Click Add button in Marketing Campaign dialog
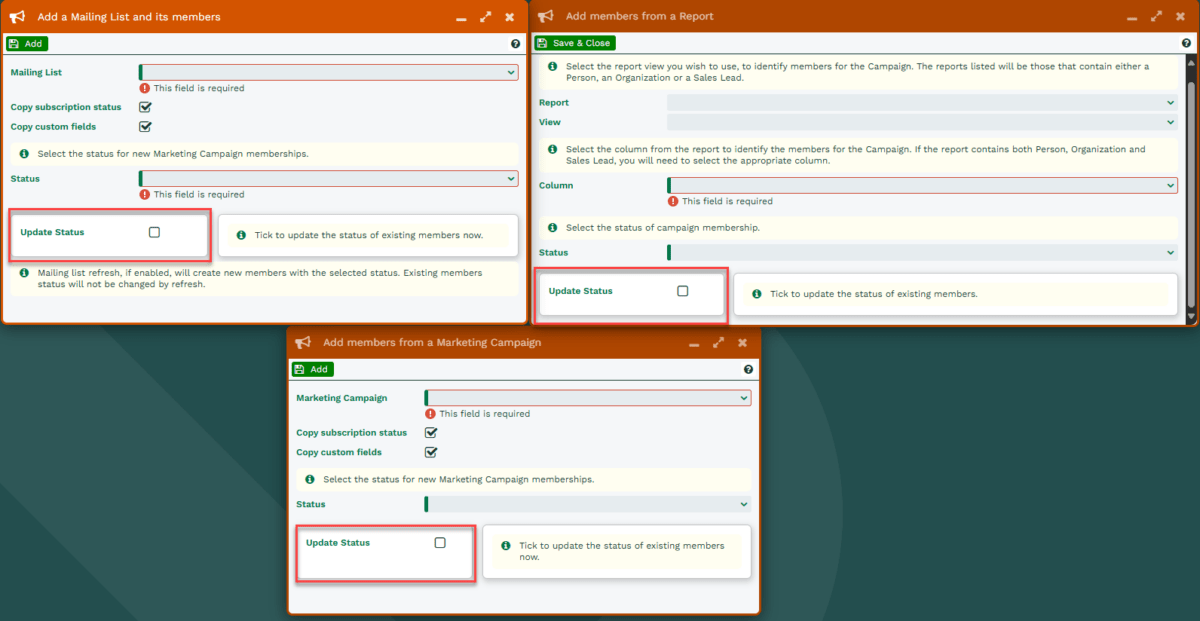Image resolution: width=1200 pixels, height=621 pixels. tap(313, 369)
